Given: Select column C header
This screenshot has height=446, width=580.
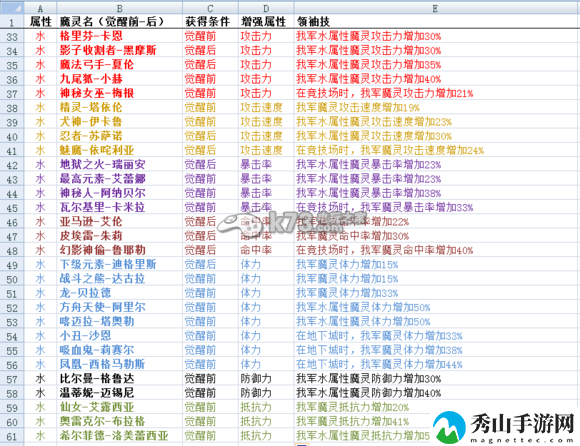Looking at the screenshot, I should coord(210,8).
